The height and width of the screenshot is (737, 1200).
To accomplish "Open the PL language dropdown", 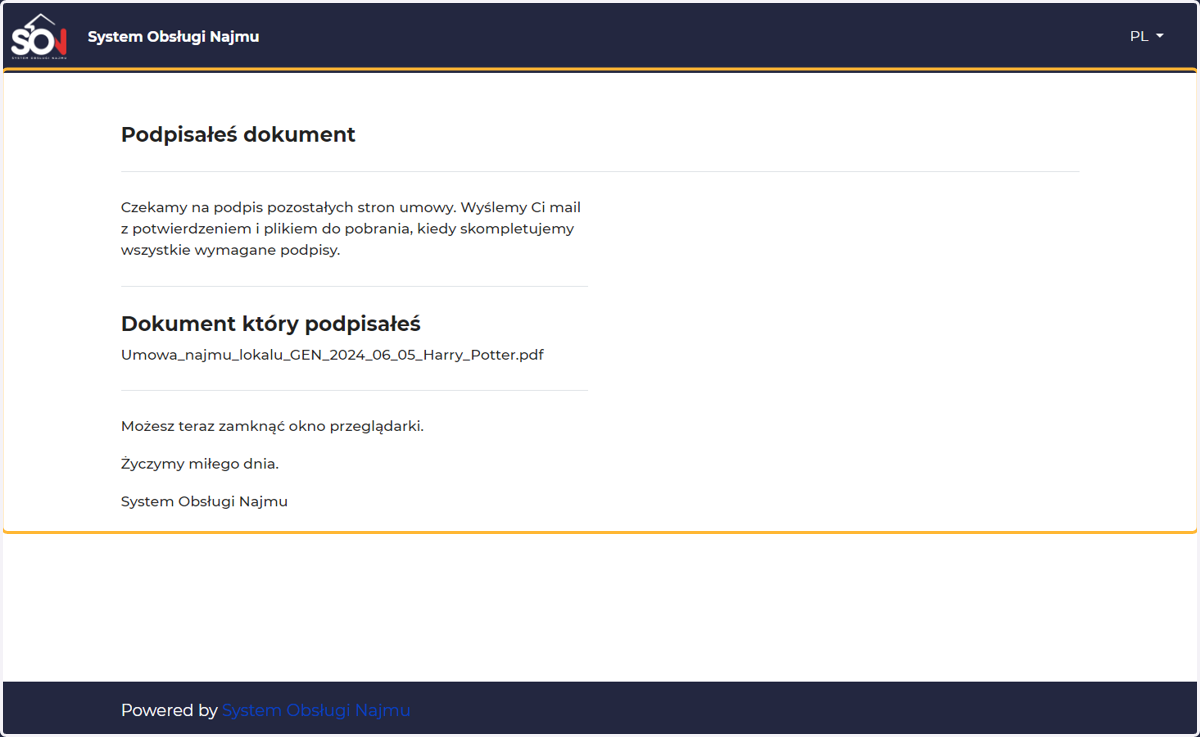I will 1146,36.
